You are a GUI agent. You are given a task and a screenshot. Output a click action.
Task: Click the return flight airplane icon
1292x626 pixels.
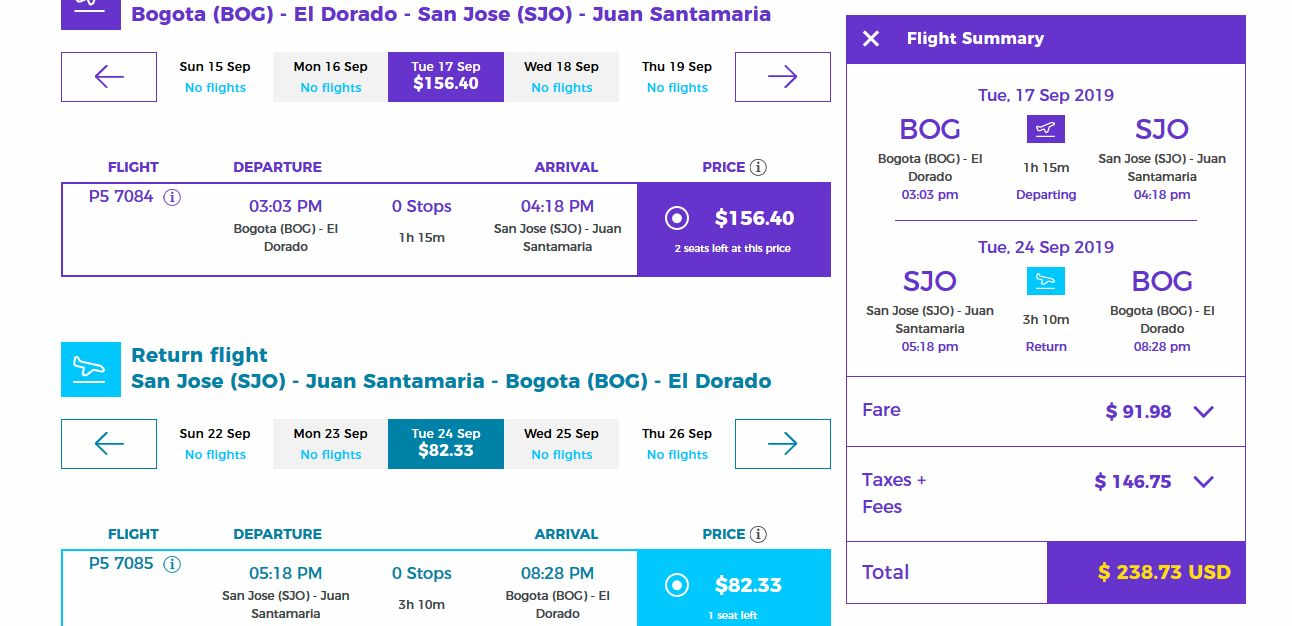90,369
